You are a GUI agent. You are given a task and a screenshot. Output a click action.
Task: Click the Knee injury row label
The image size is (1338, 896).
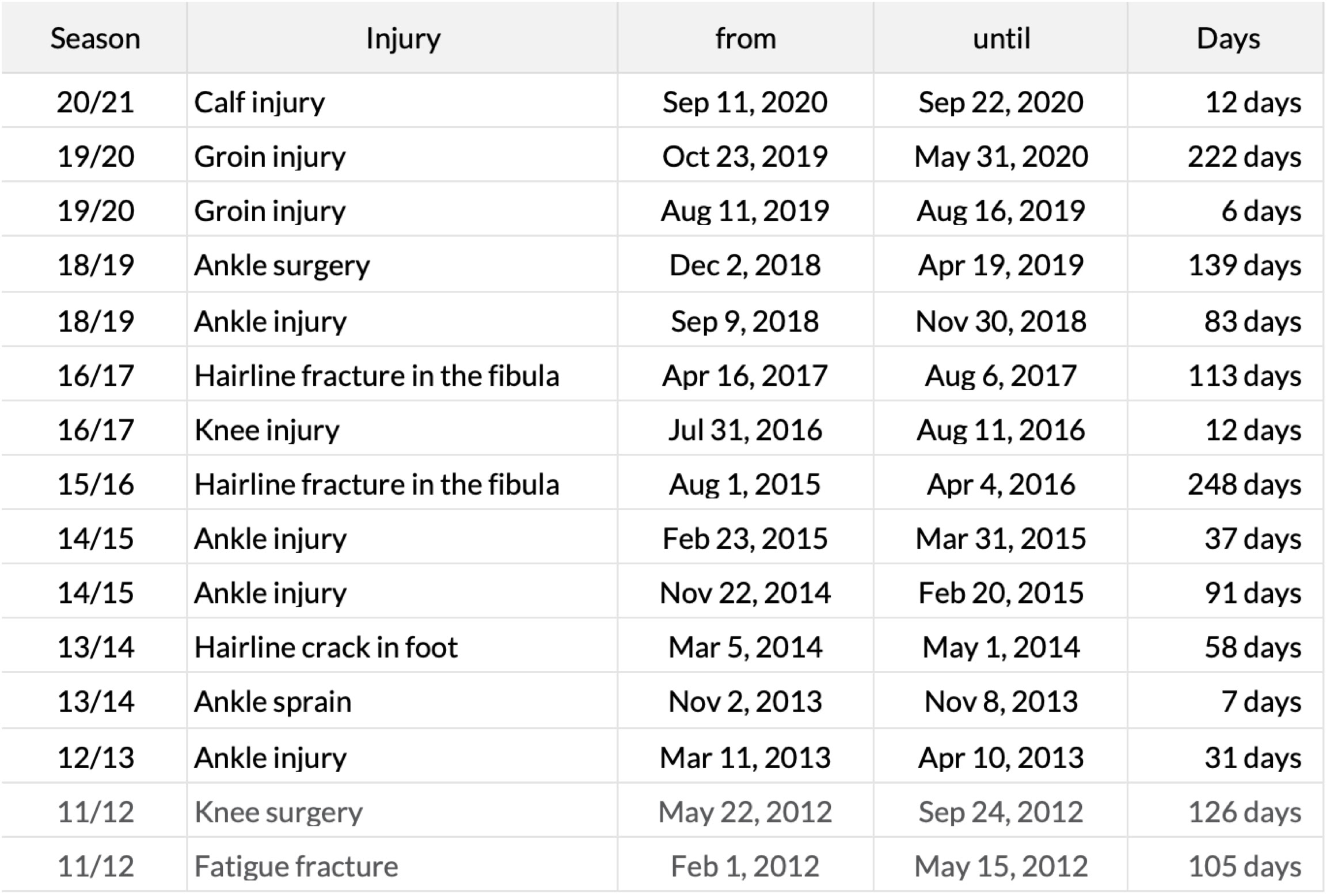coord(267,430)
